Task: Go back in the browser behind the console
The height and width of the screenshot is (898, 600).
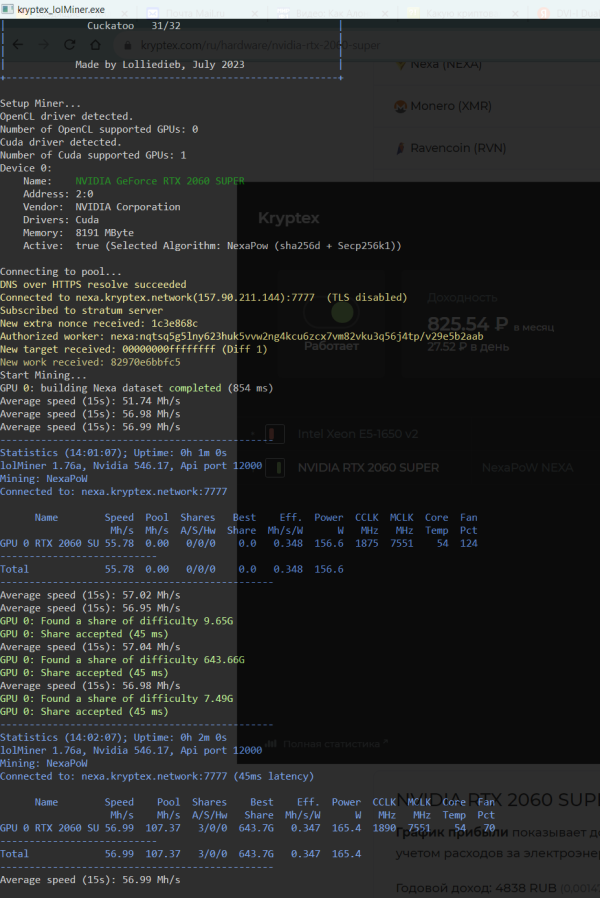Action: tap(18, 45)
